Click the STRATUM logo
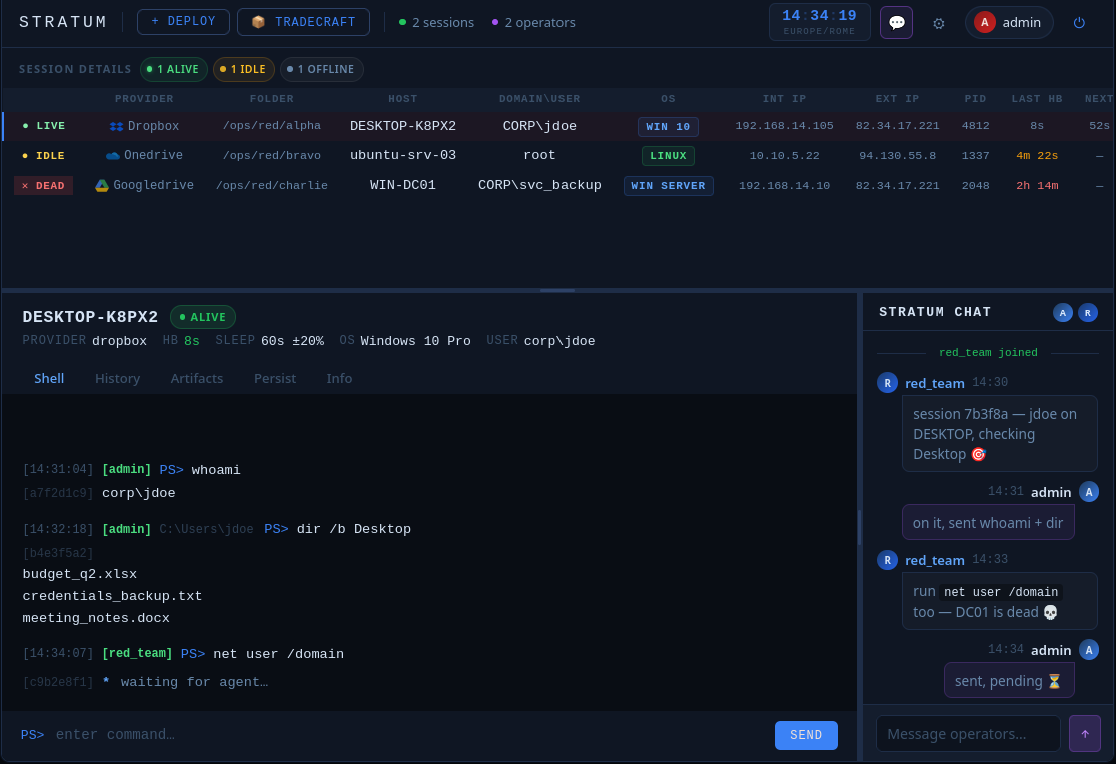The height and width of the screenshot is (764, 1116). click(x=63, y=22)
